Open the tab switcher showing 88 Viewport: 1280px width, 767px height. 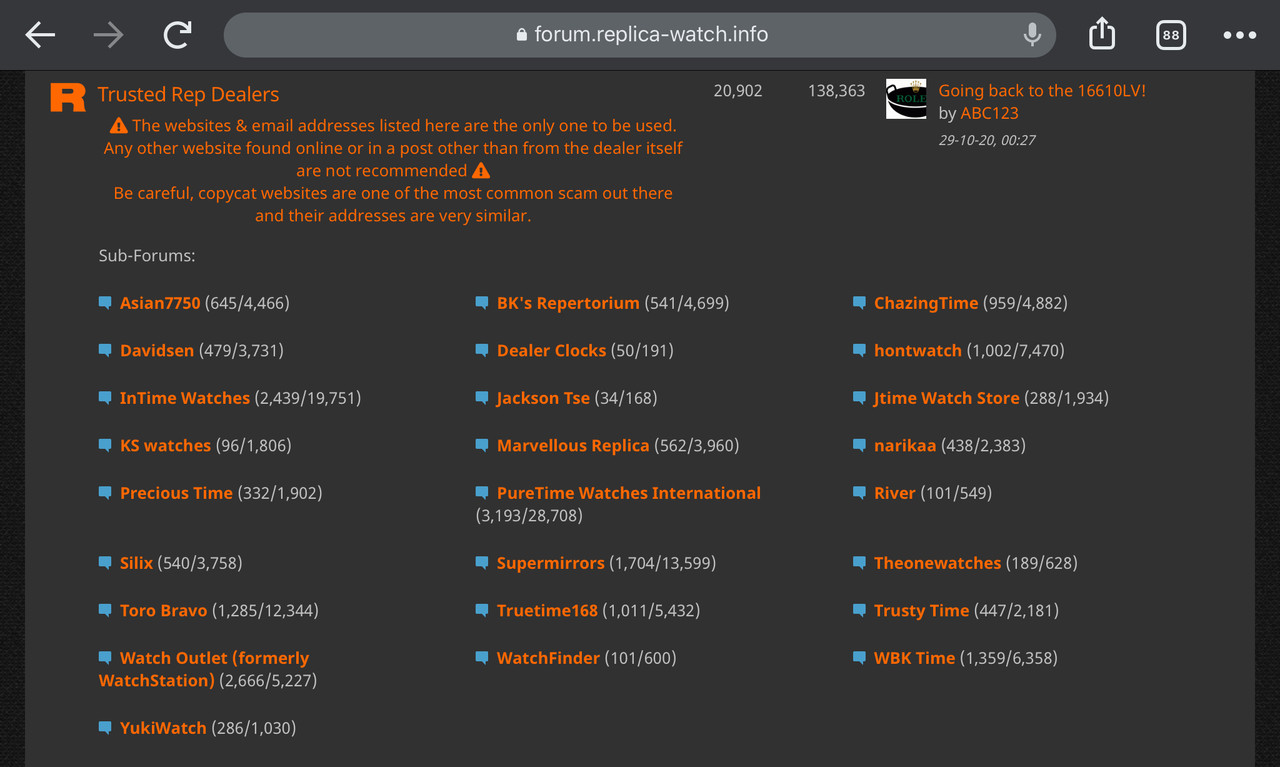[x=1170, y=35]
